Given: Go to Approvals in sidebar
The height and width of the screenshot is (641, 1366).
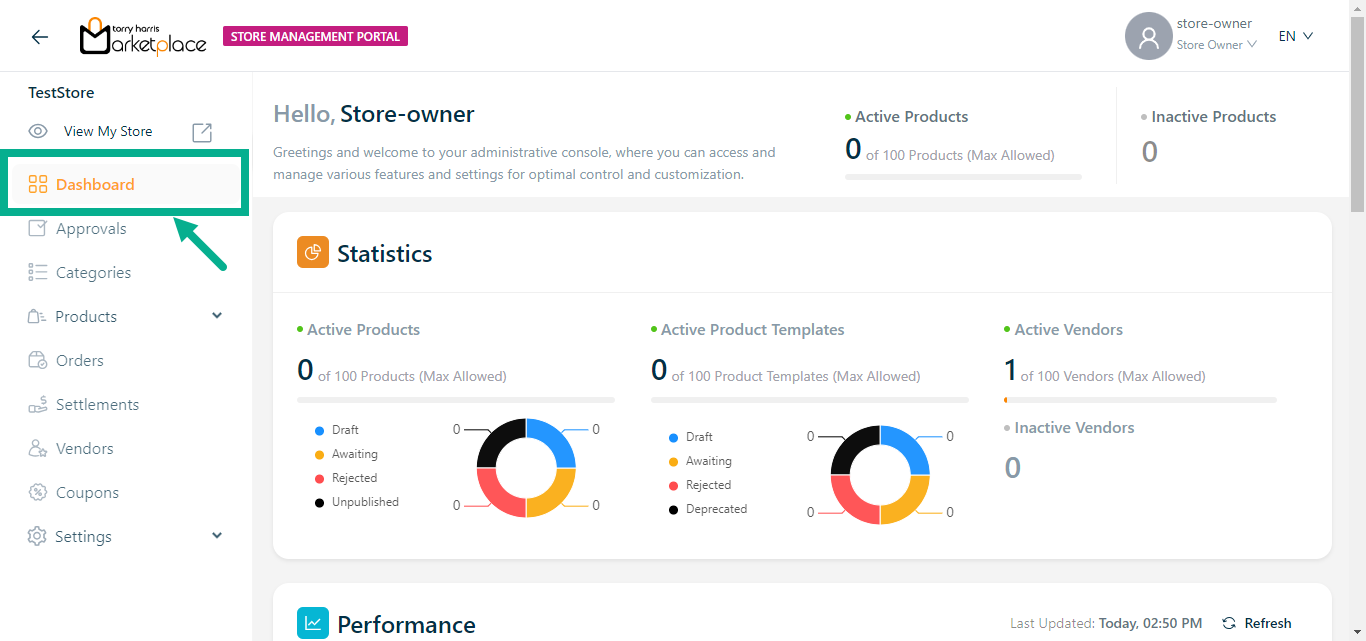Looking at the screenshot, I should [91, 229].
